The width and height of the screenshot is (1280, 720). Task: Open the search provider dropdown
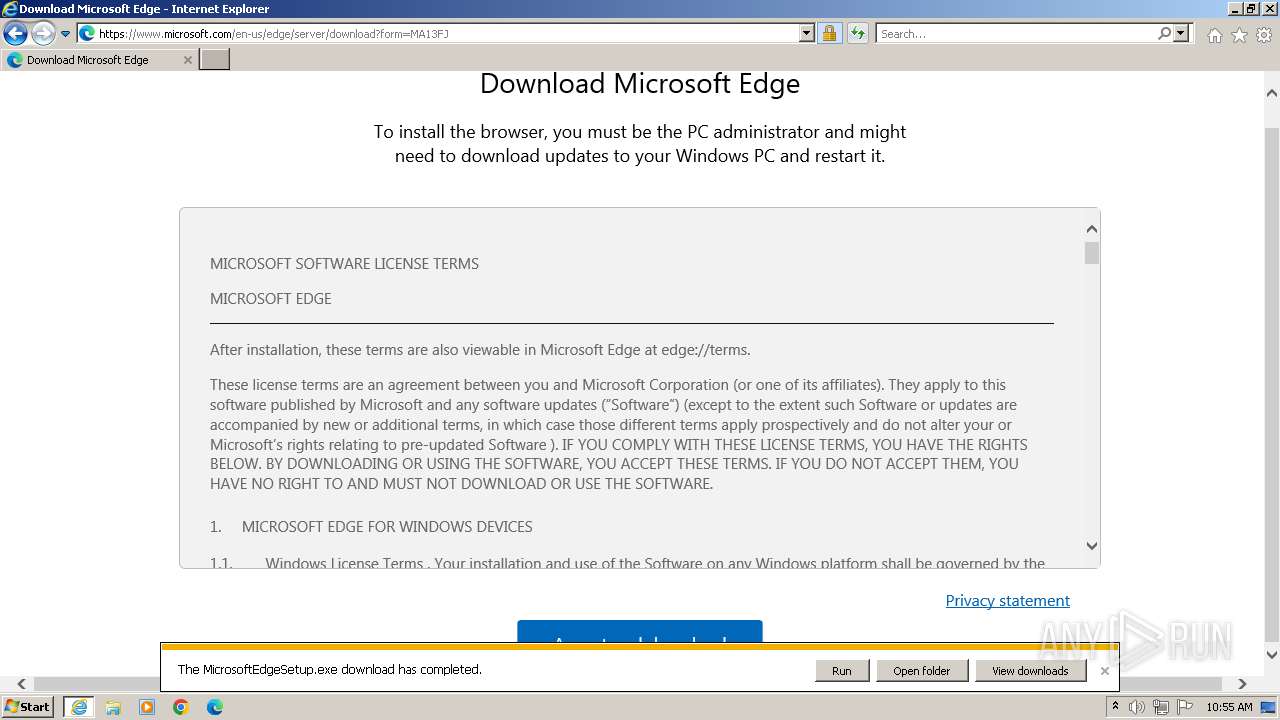[x=1181, y=33]
